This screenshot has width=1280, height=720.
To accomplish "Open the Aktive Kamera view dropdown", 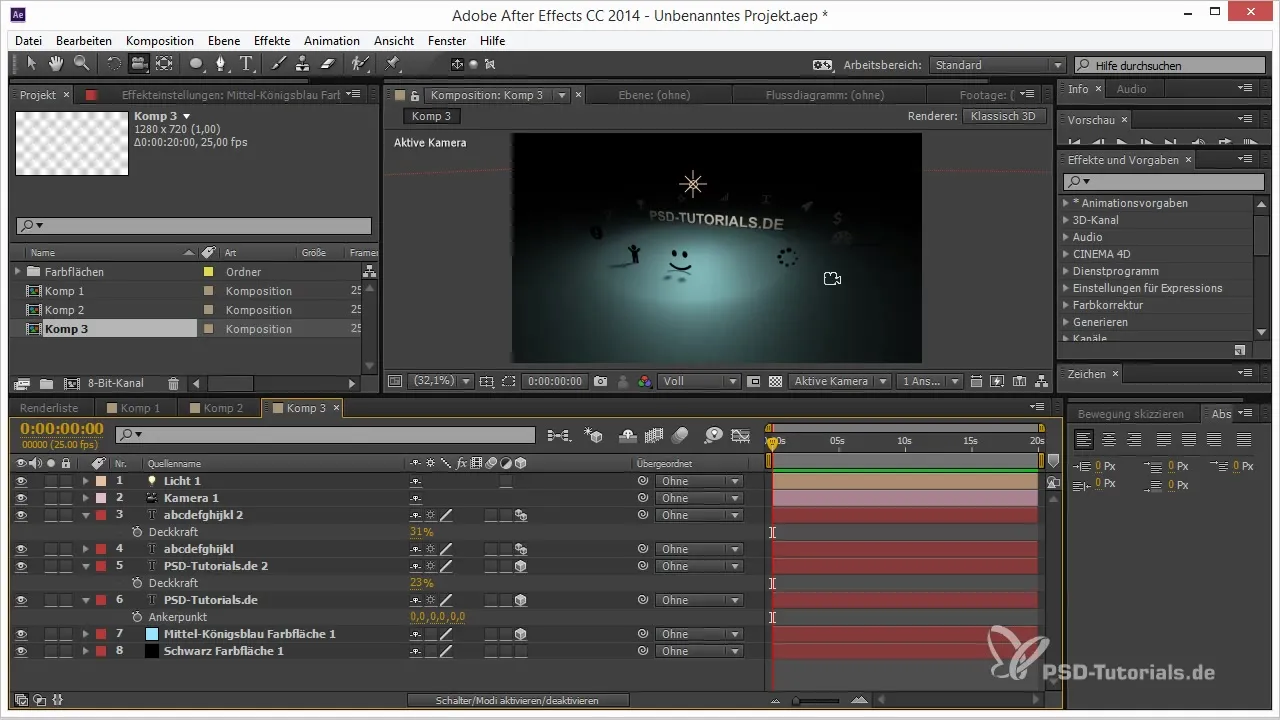I will coord(839,382).
